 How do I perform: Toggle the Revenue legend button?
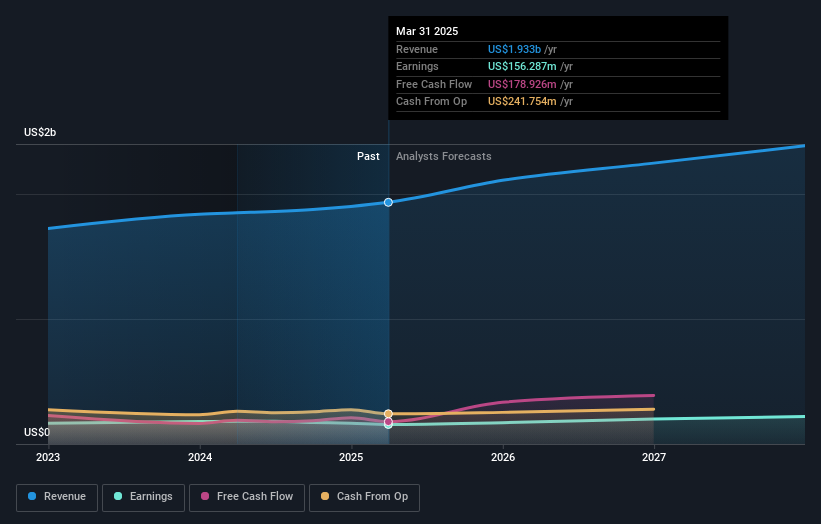click(x=57, y=497)
